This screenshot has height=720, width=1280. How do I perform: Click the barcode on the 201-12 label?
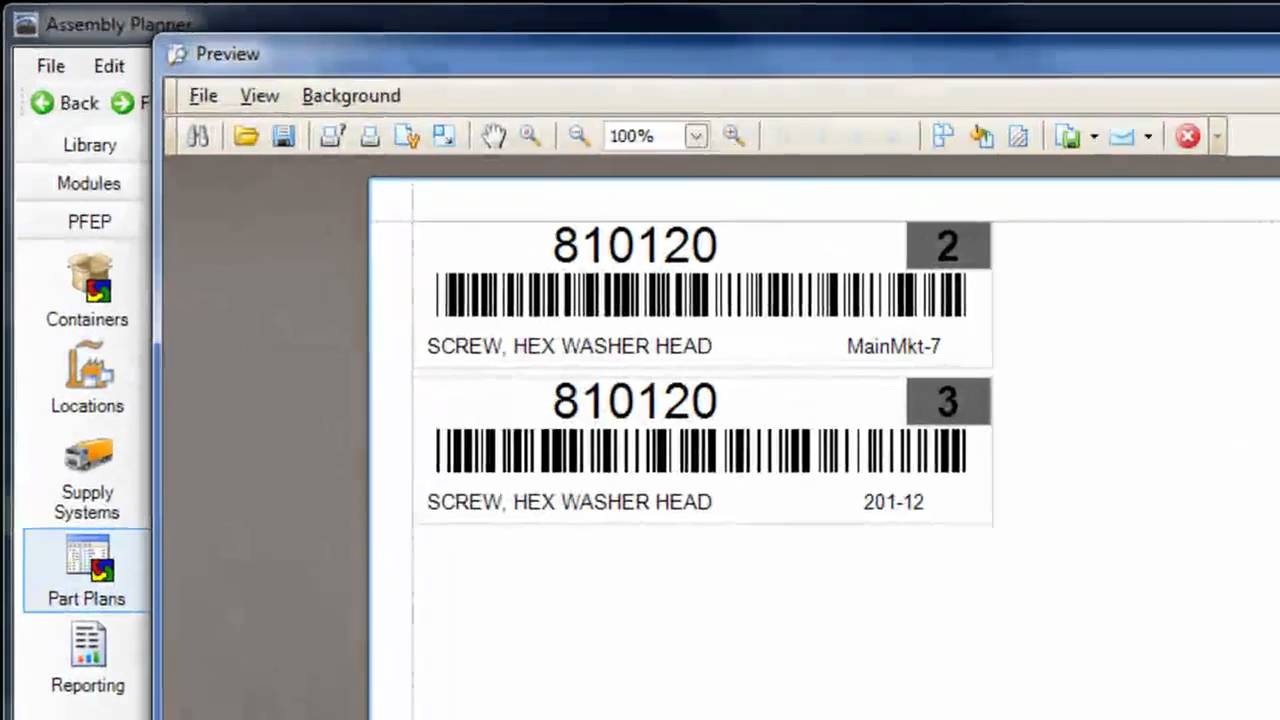click(x=701, y=451)
